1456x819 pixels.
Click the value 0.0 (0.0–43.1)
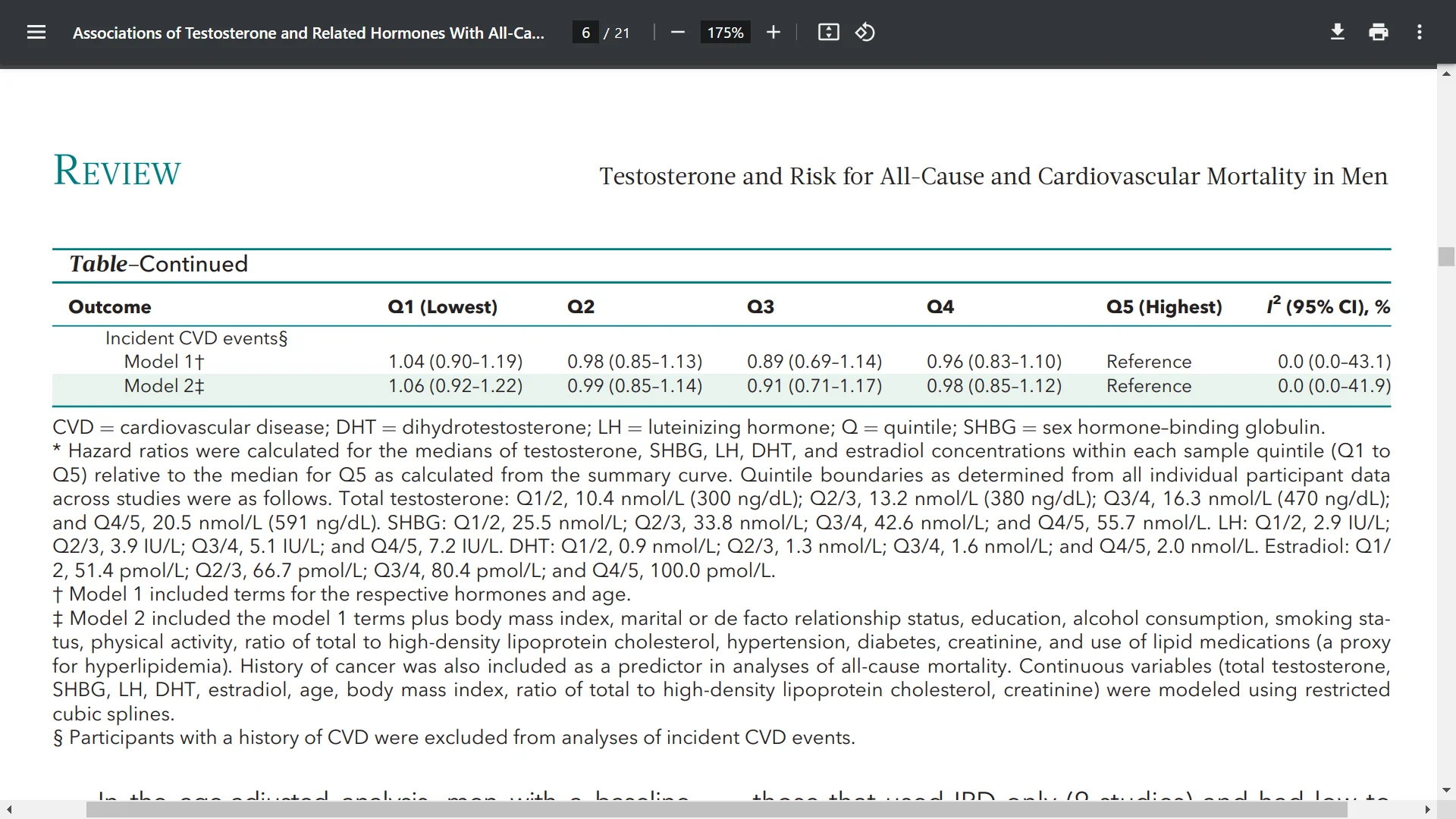coord(1334,362)
